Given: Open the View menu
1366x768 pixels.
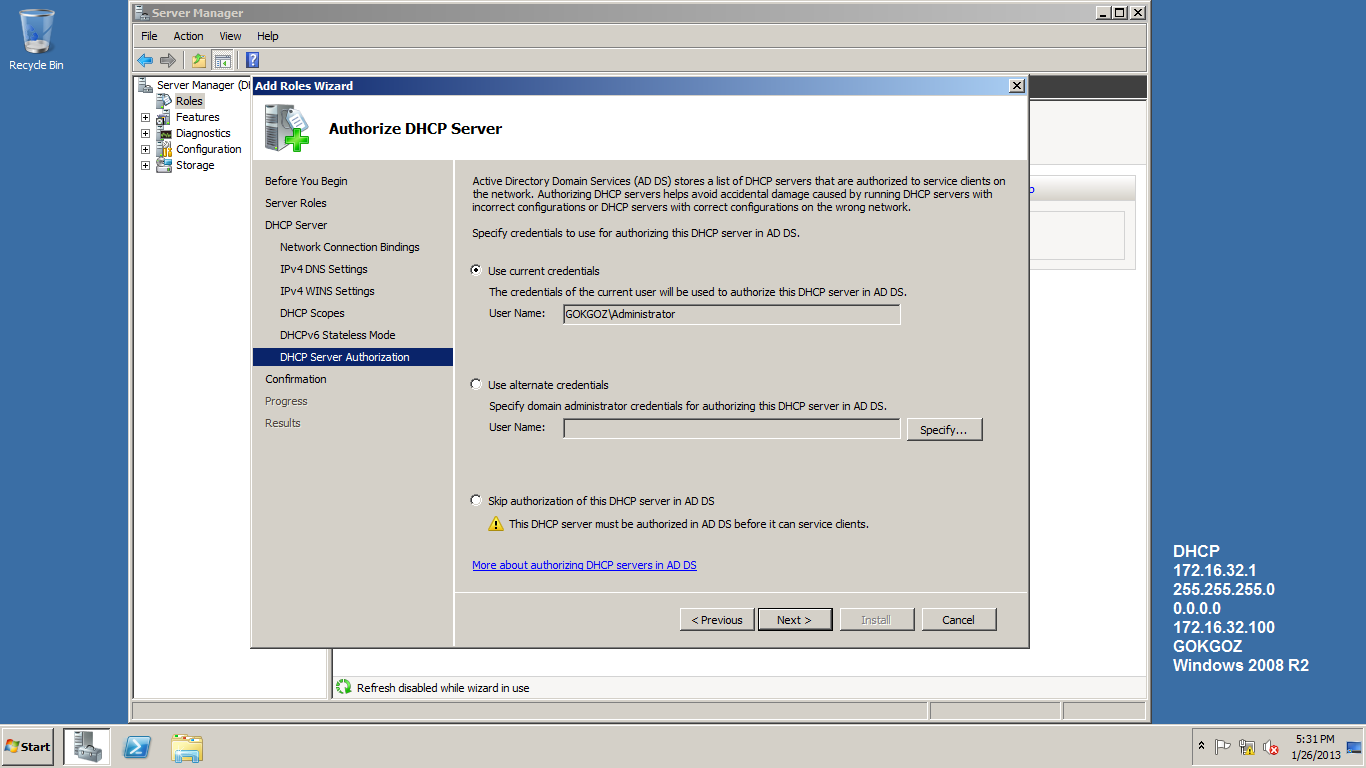Looking at the screenshot, I should (x=230, y=35).
